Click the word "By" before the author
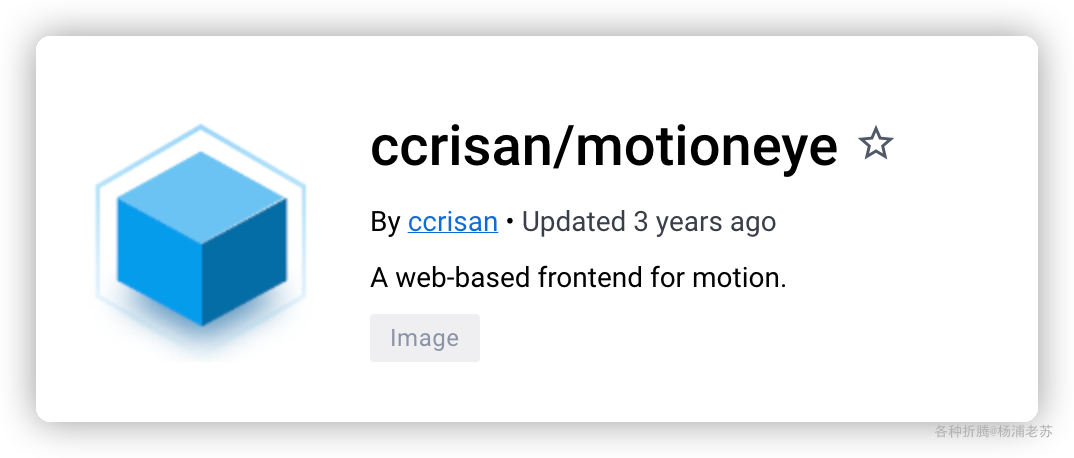Image resolution: width=1074 pixels, height=458 pixels. pyautogui.click(x=385, y=222)
